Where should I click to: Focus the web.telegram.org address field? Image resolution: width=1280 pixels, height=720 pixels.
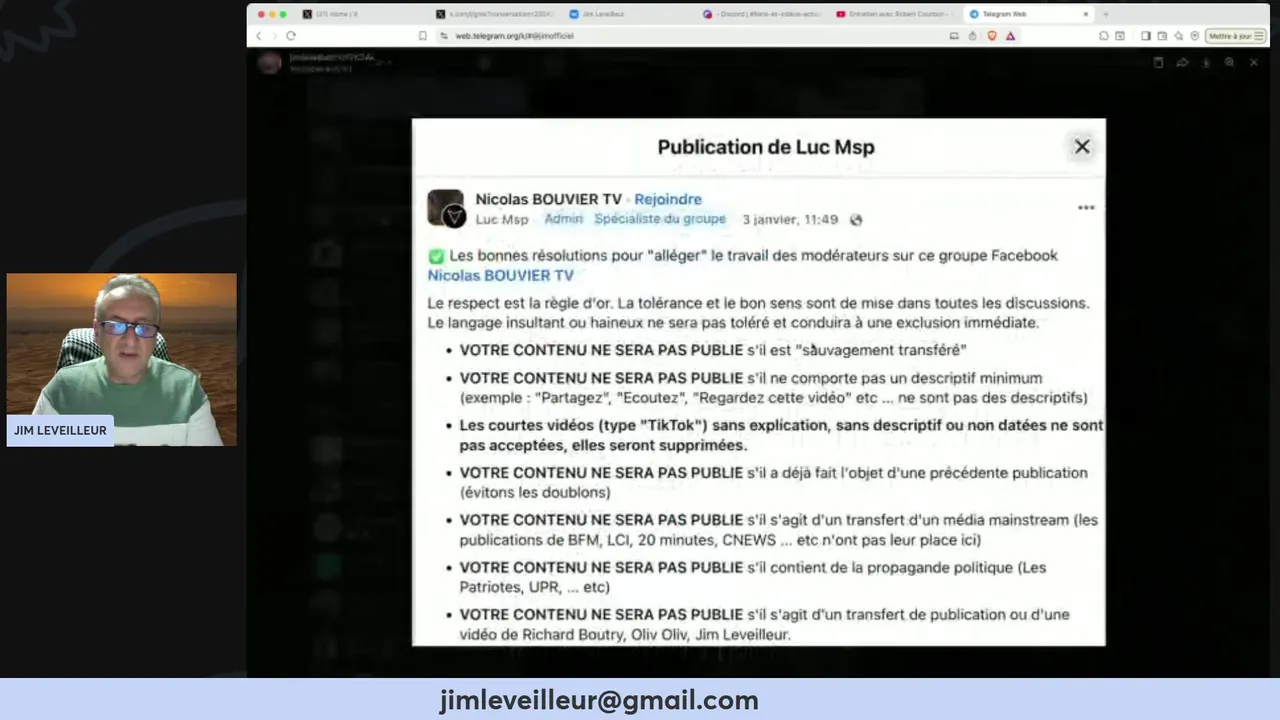(x=690, y=36)
